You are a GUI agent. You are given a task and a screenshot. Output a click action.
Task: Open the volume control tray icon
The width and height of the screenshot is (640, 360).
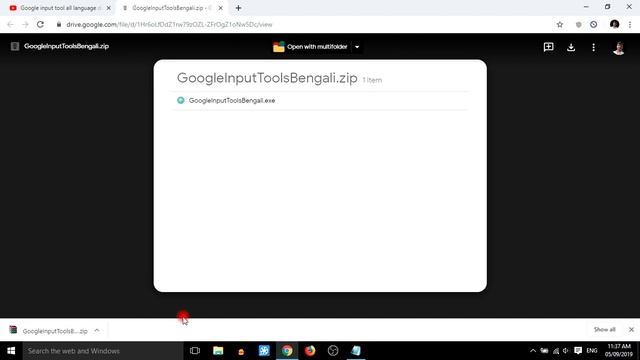pos(566,351)
